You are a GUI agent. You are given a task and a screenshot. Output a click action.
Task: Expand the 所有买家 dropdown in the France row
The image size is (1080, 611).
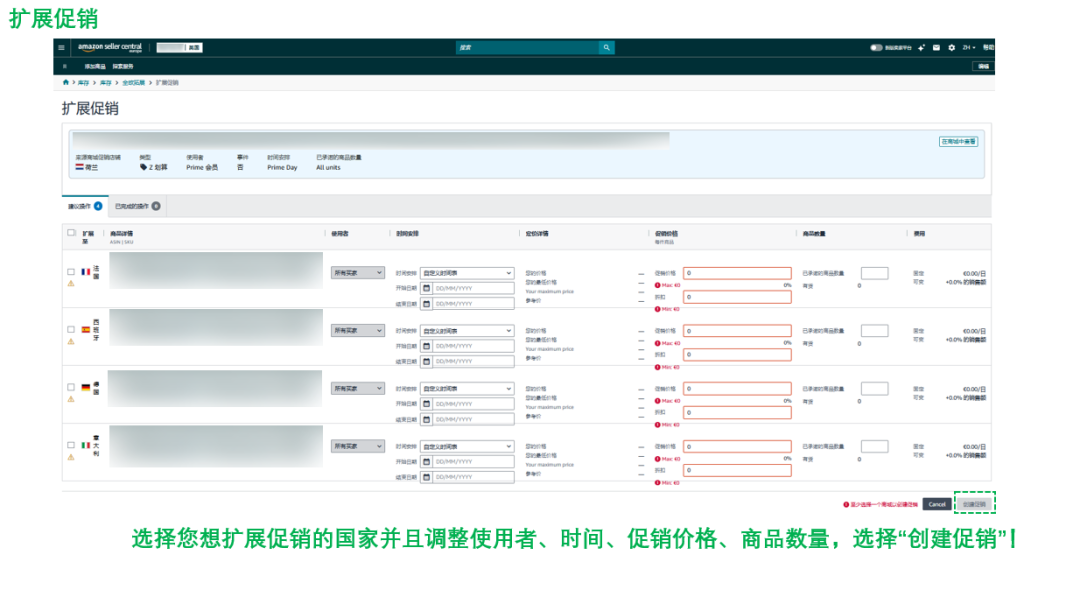pyautogui.click(x=357, y=273)
